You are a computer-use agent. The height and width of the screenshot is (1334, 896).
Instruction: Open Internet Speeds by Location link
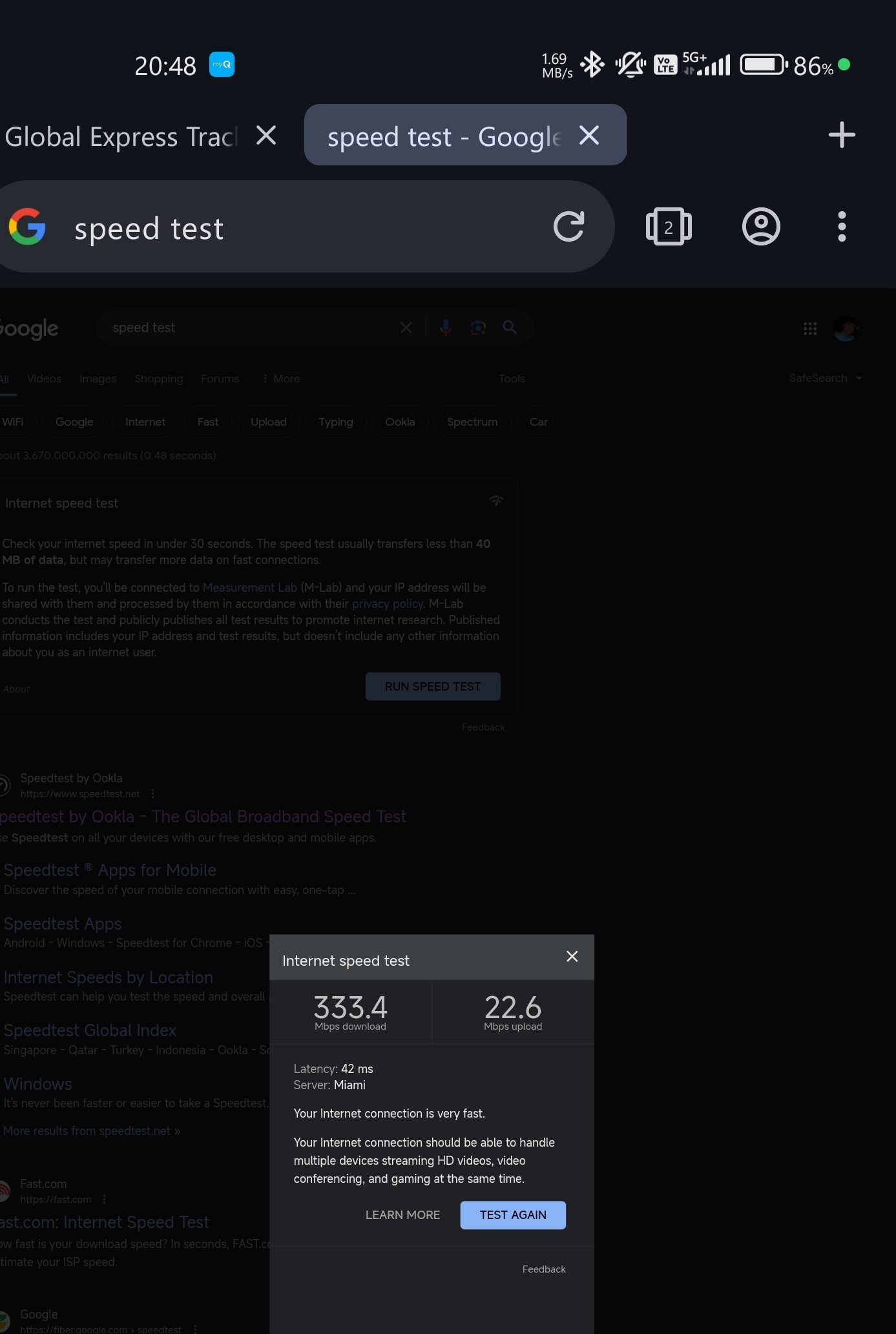(109, 977)
